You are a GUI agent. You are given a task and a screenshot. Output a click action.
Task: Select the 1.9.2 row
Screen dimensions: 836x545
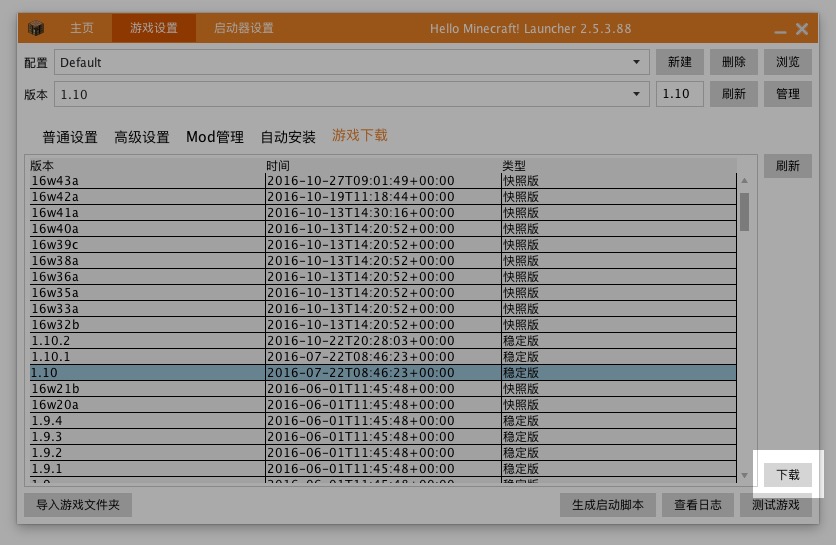[x=383, y=452]
